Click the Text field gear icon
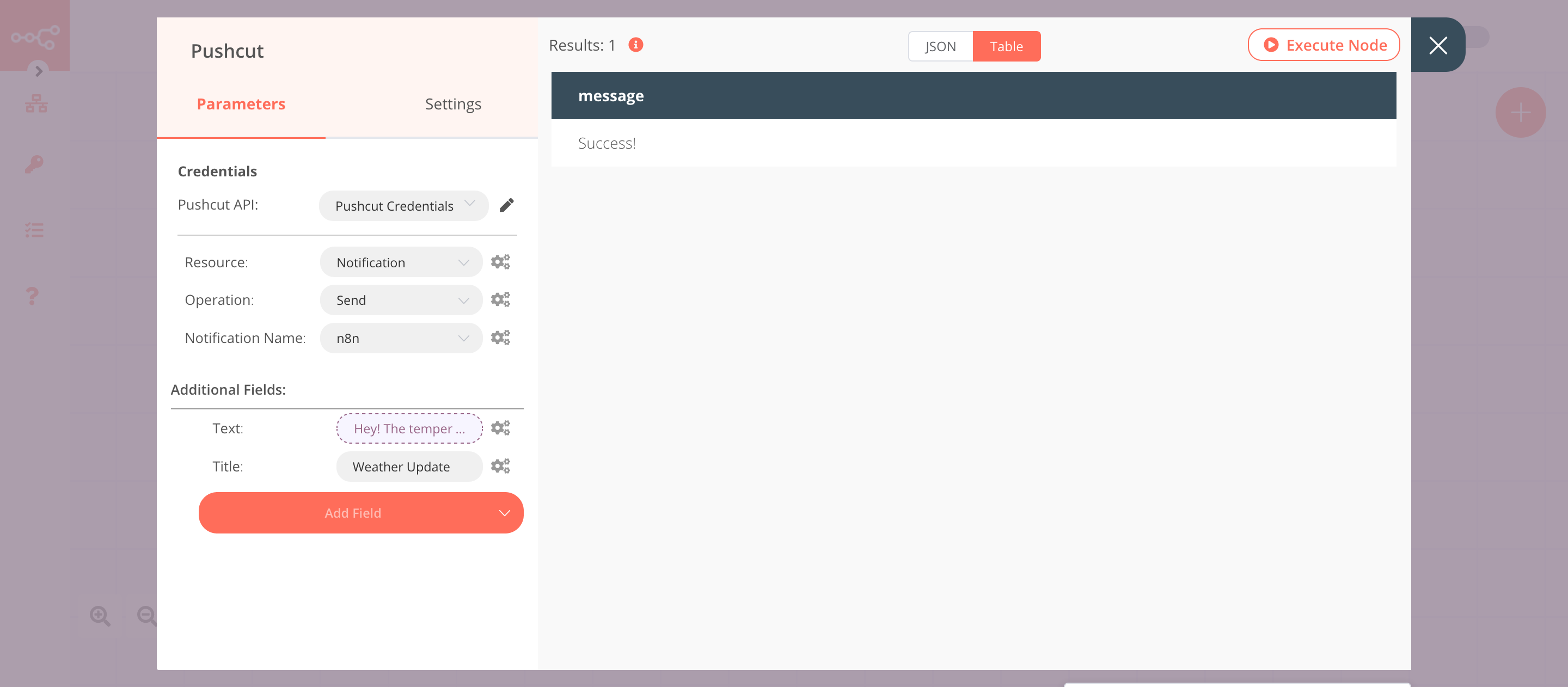The width and height of the screenshot is (1568, 687). point(500,427)
